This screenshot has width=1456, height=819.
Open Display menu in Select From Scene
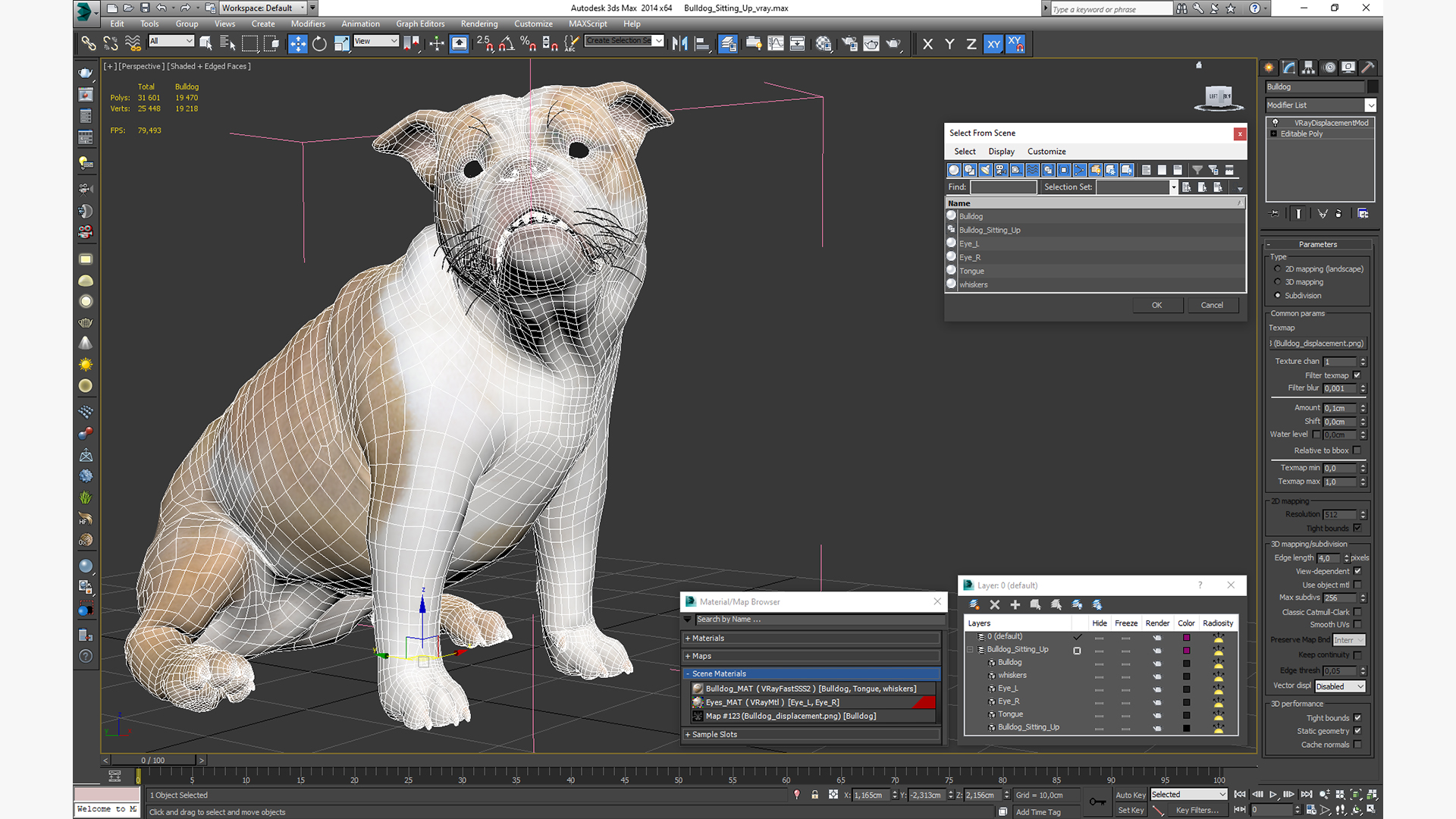(1001, 152)
